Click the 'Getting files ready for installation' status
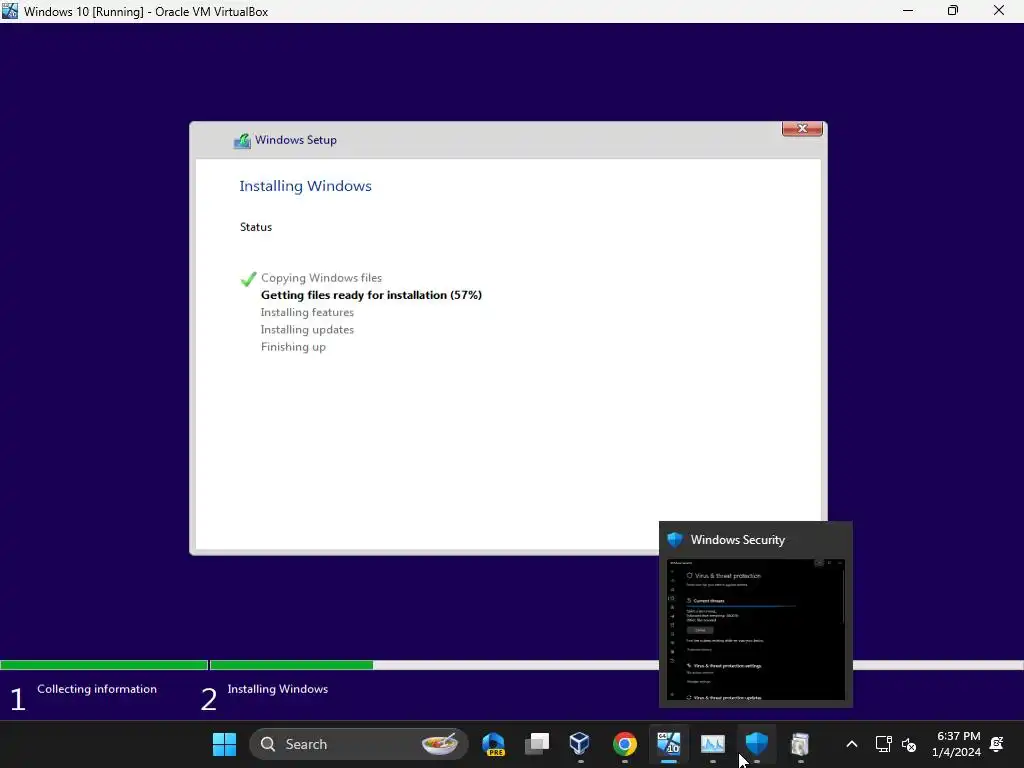This screenshot has width=1024, height=768. point(371,295)
